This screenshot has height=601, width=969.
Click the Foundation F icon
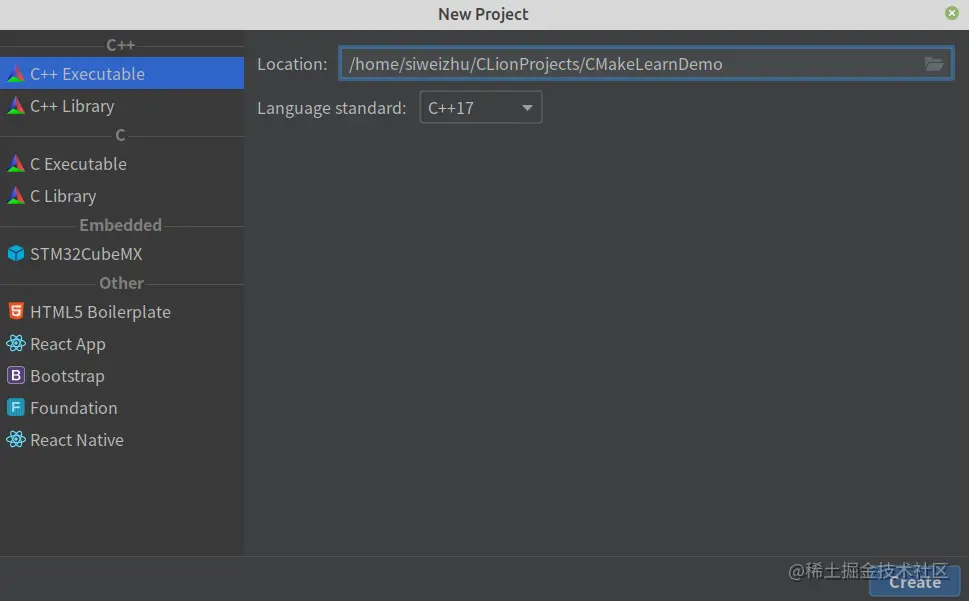(15, 408)
